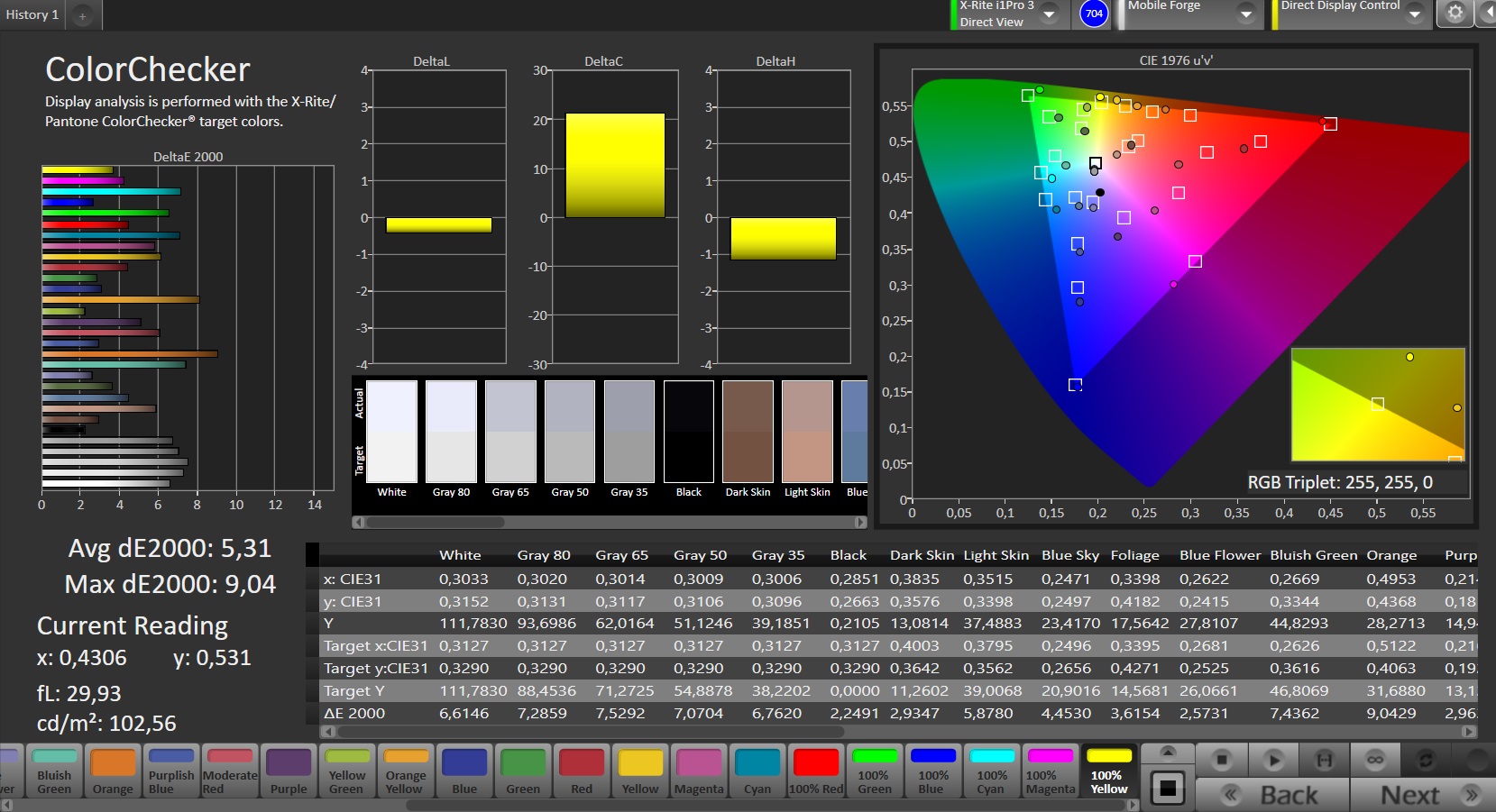Add a new History tab with plus
Screen dimensions: 1496x812
tap(82, 15)
